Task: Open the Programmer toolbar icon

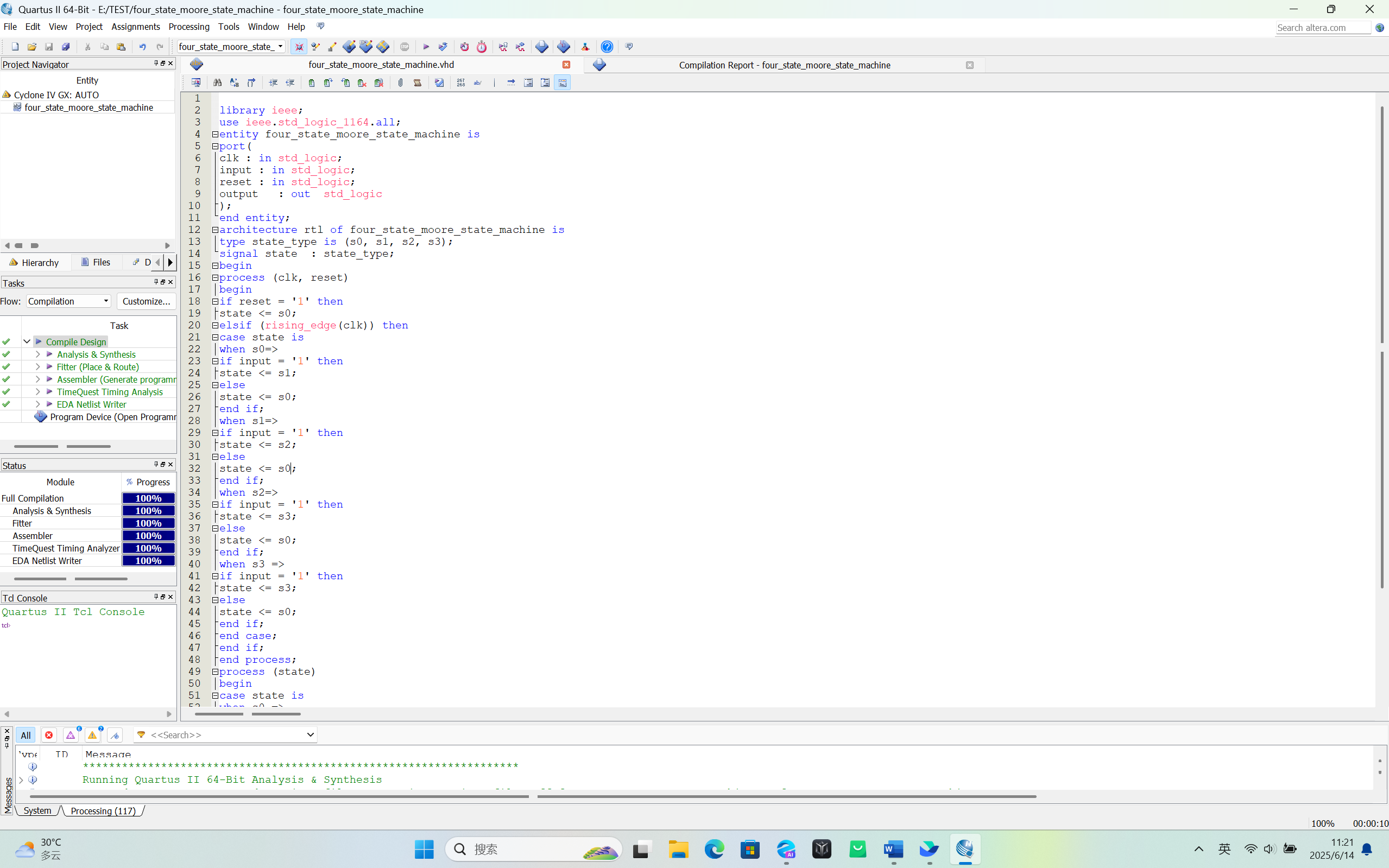Action: point(563,47)
